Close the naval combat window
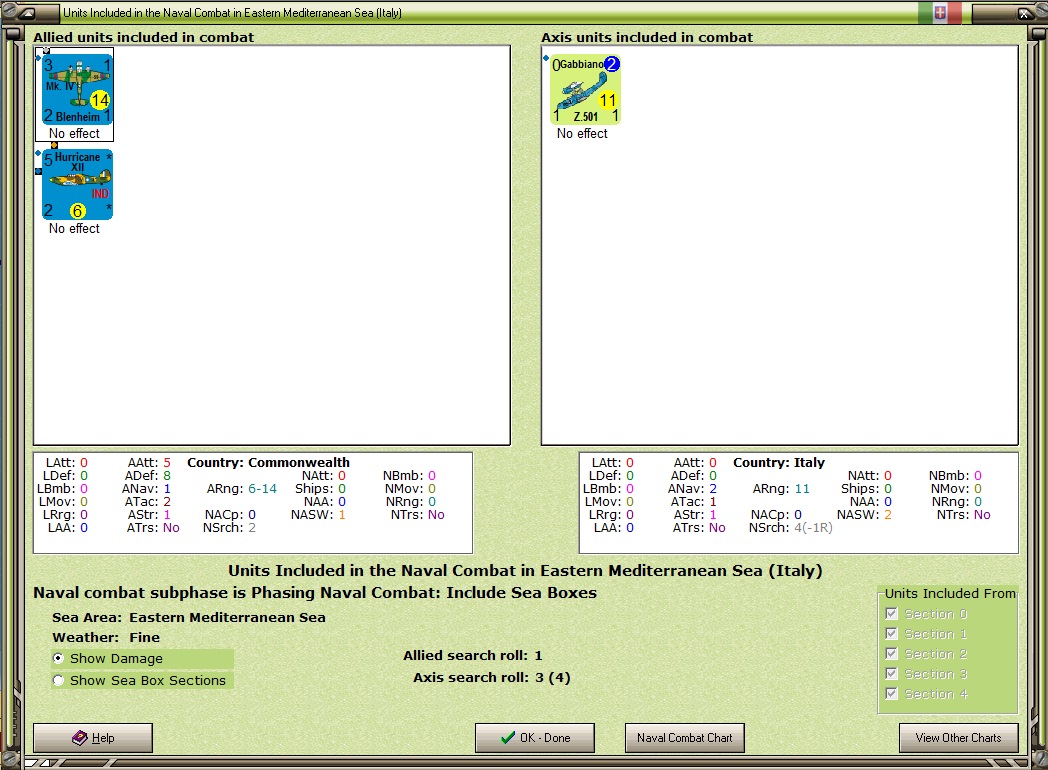This screenshot has height=770, width=1048. [x=1024, y=13]
